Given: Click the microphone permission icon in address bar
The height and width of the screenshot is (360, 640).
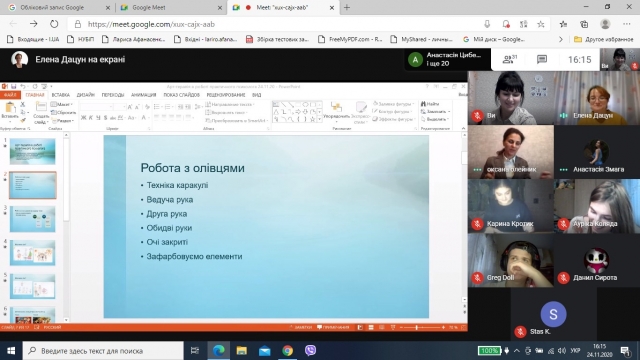Looking at the screenshot, I should (487, 24).
